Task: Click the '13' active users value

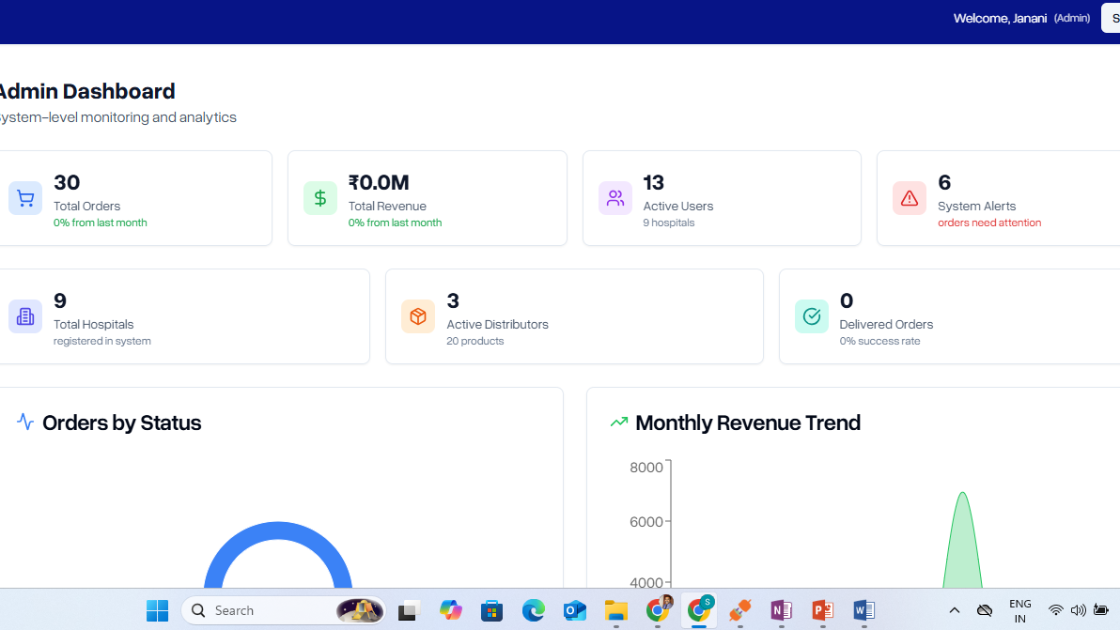Action: [654, 183]
